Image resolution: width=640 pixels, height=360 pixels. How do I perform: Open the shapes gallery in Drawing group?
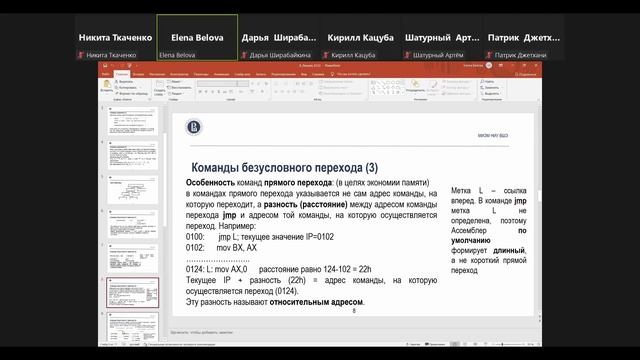point(386,87)
